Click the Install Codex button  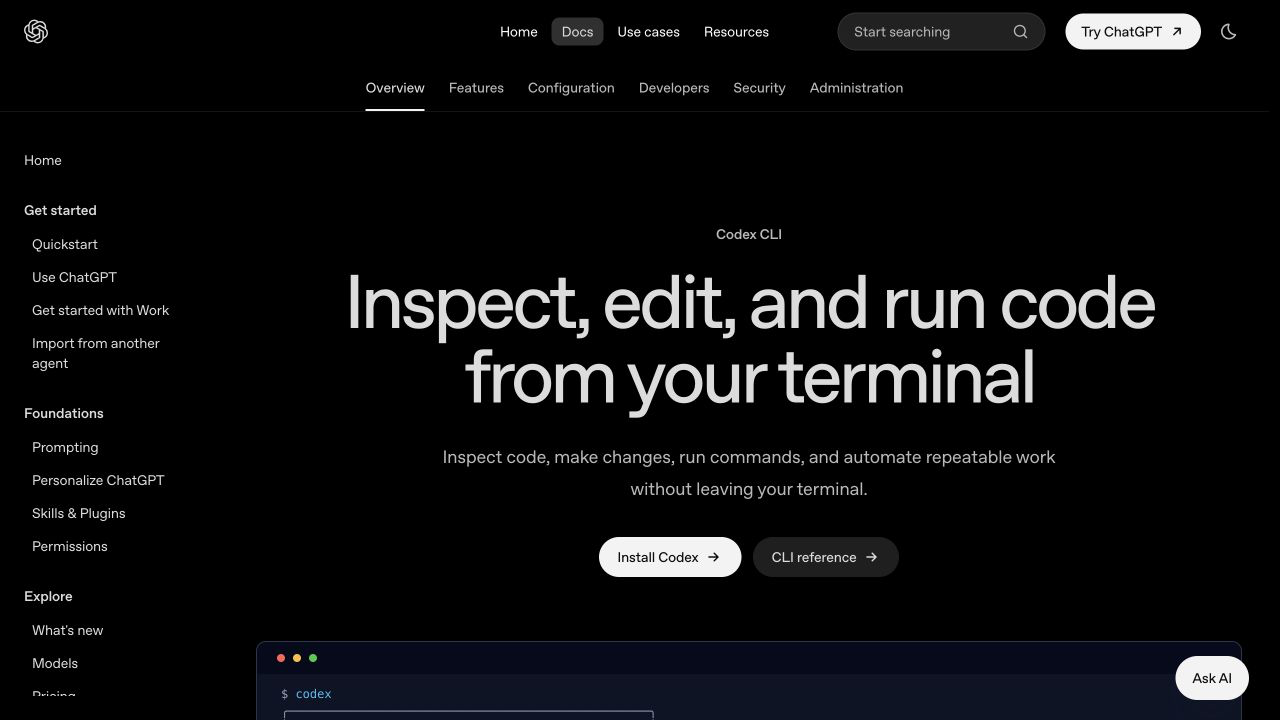[670, 557]
